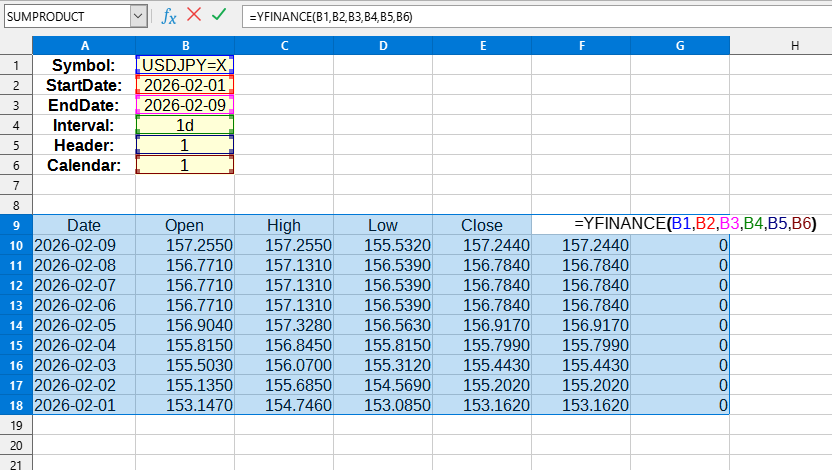Click the Calendar value cell B6
Screen dimensions: 832x470
click(185, 165)
